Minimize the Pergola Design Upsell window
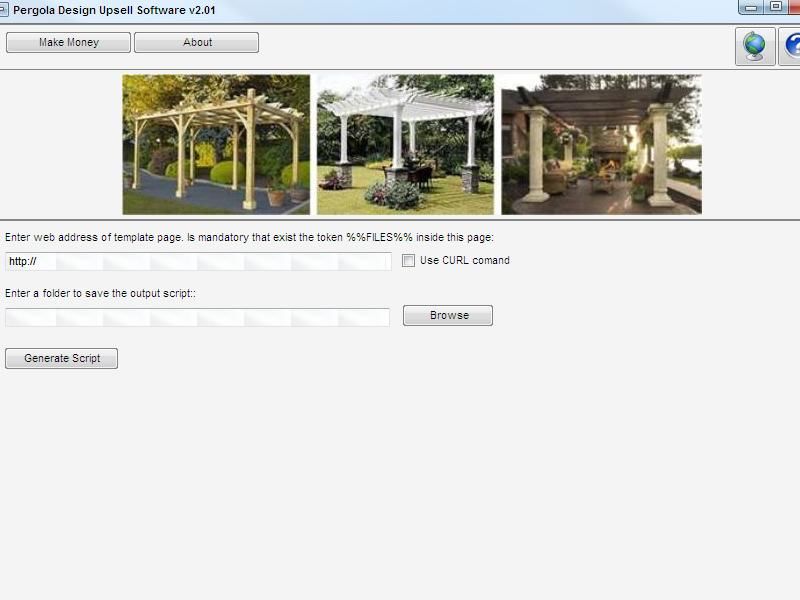 (751, 7)
